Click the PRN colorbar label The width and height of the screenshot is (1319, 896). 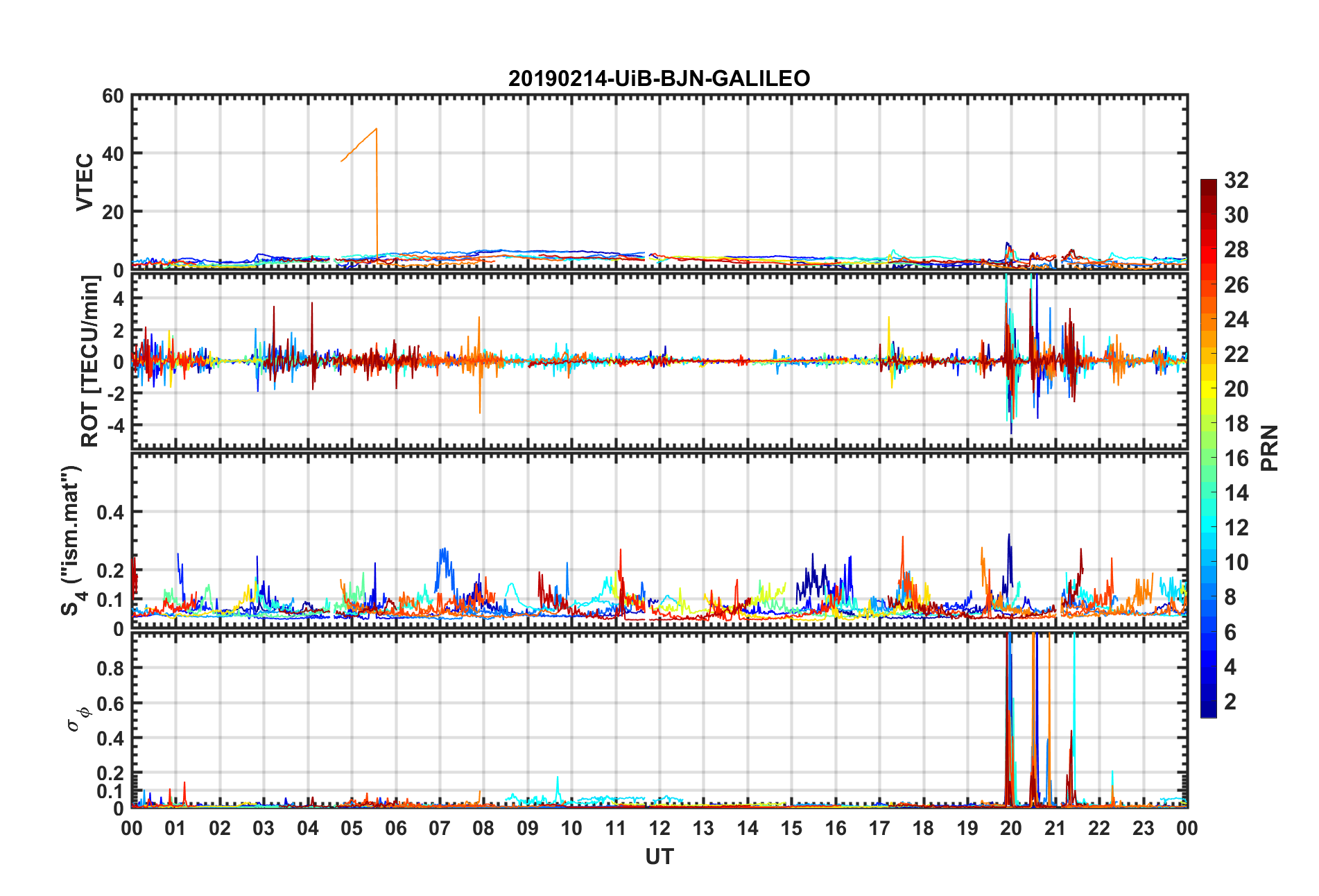coord(1268,448)
